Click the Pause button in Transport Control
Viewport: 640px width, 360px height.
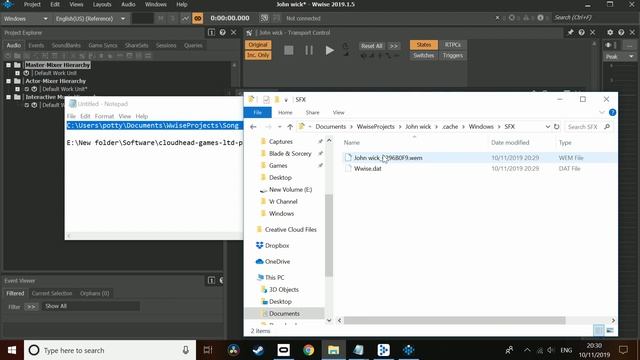[x=309, y=50]
